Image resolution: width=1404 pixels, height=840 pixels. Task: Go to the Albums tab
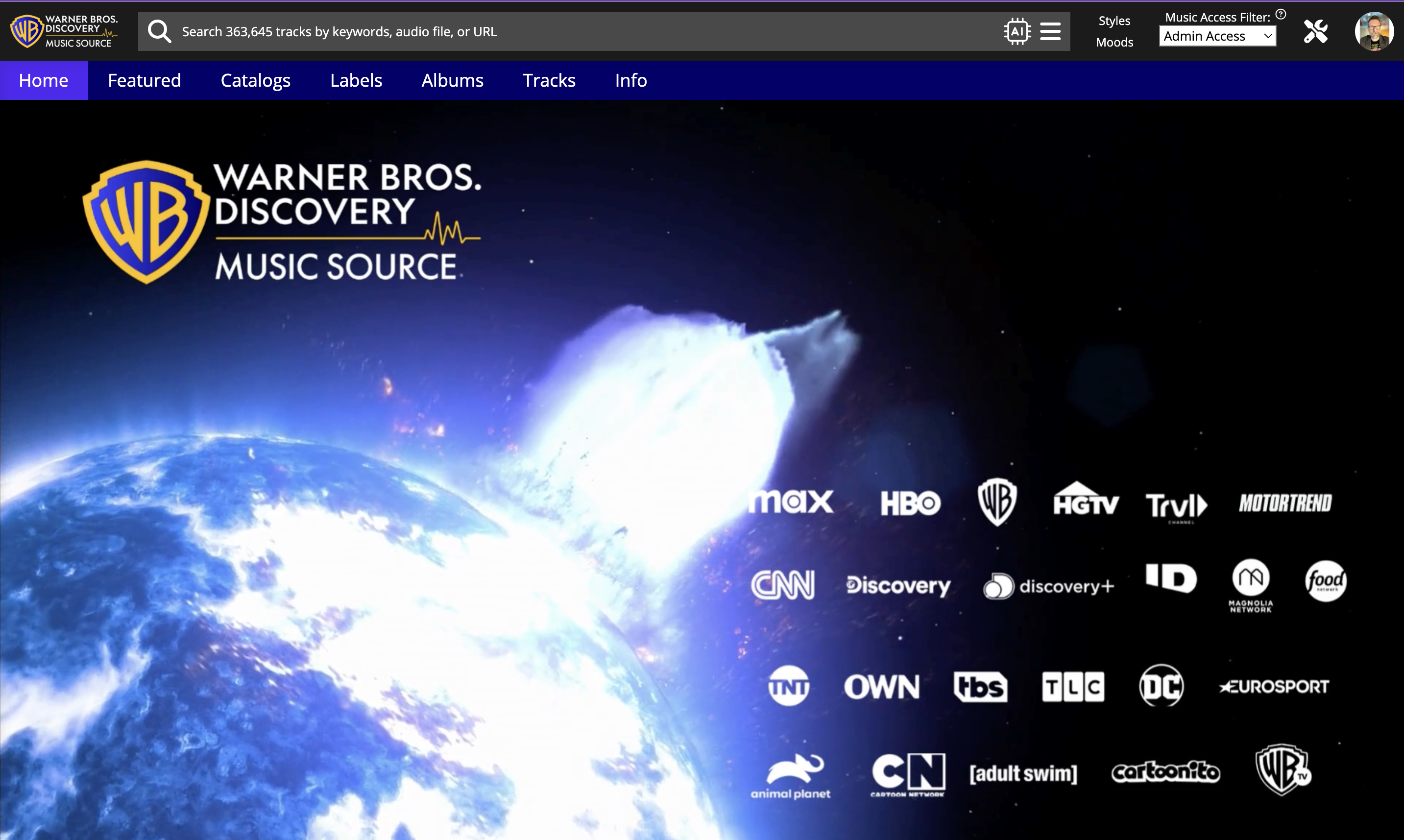point(452,80)
